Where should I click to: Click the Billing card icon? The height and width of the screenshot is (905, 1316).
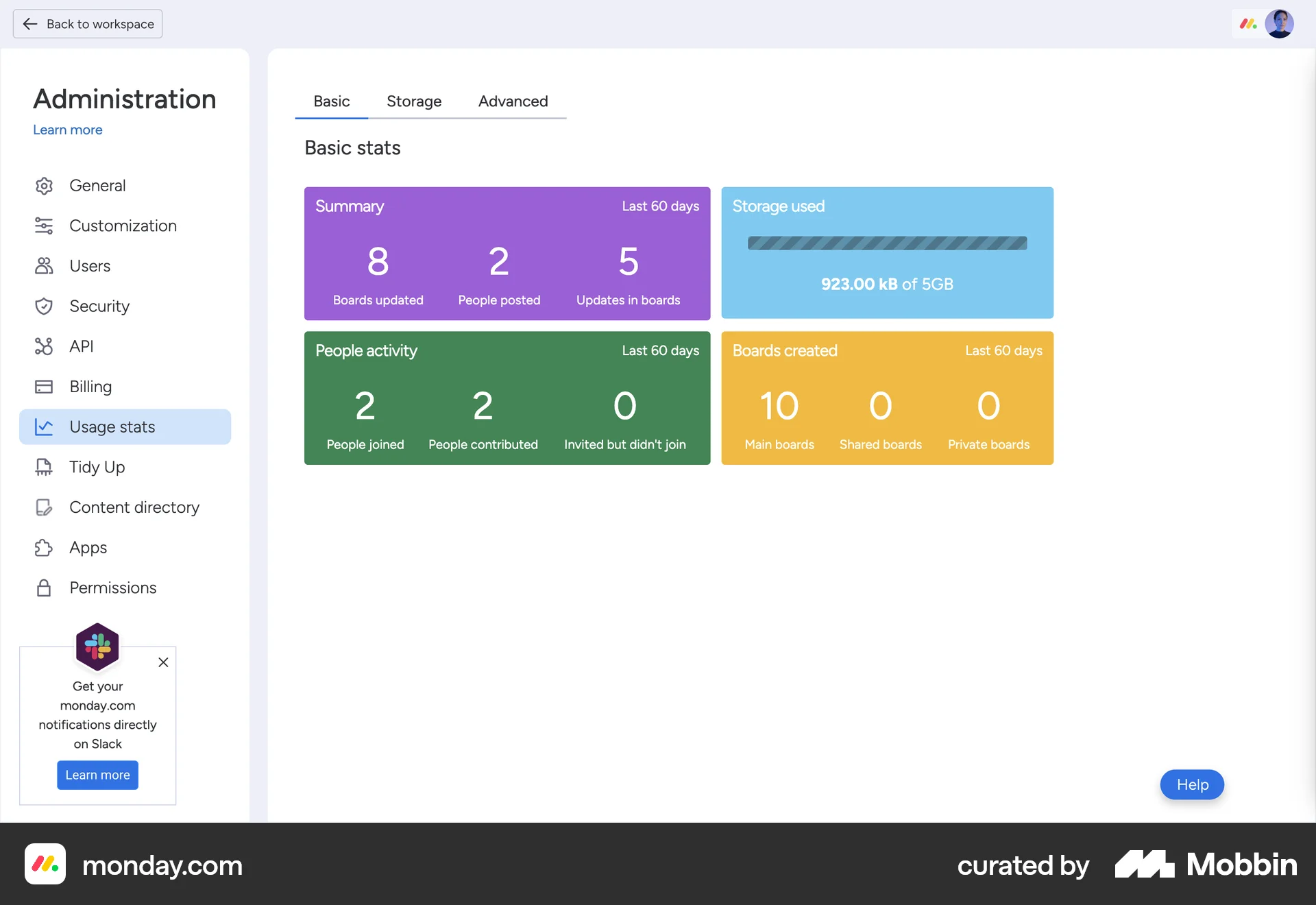[44, 387]
